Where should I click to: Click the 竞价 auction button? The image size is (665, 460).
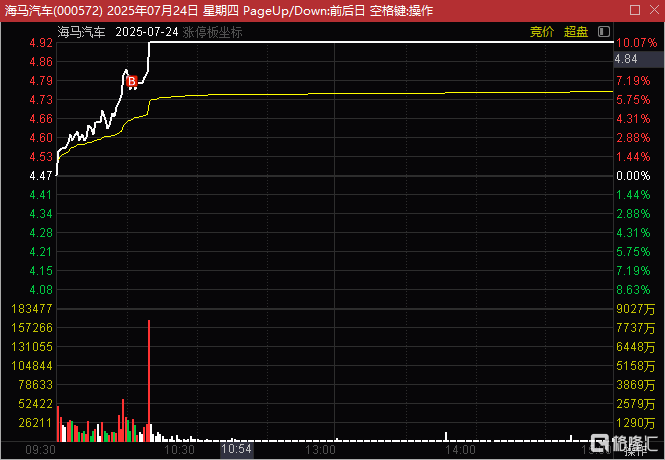[542, 32]
